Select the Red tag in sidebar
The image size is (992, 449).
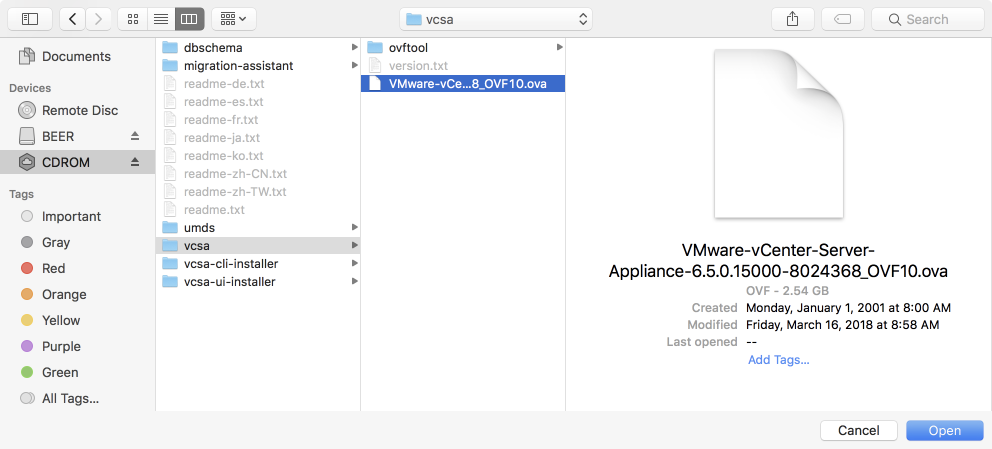[x=53, y=268]
